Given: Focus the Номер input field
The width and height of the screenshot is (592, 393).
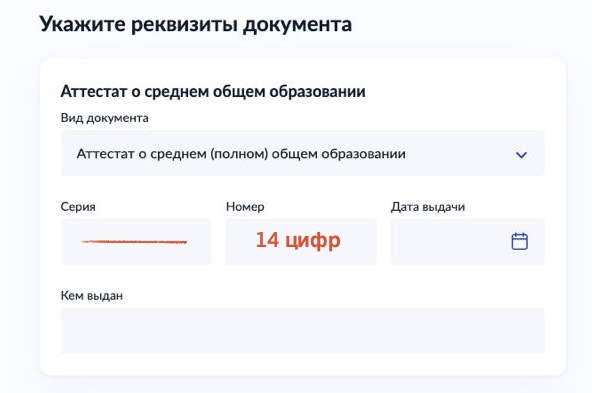Looking at the screenshot, I should pyautogui.click(x=301, y=242).
